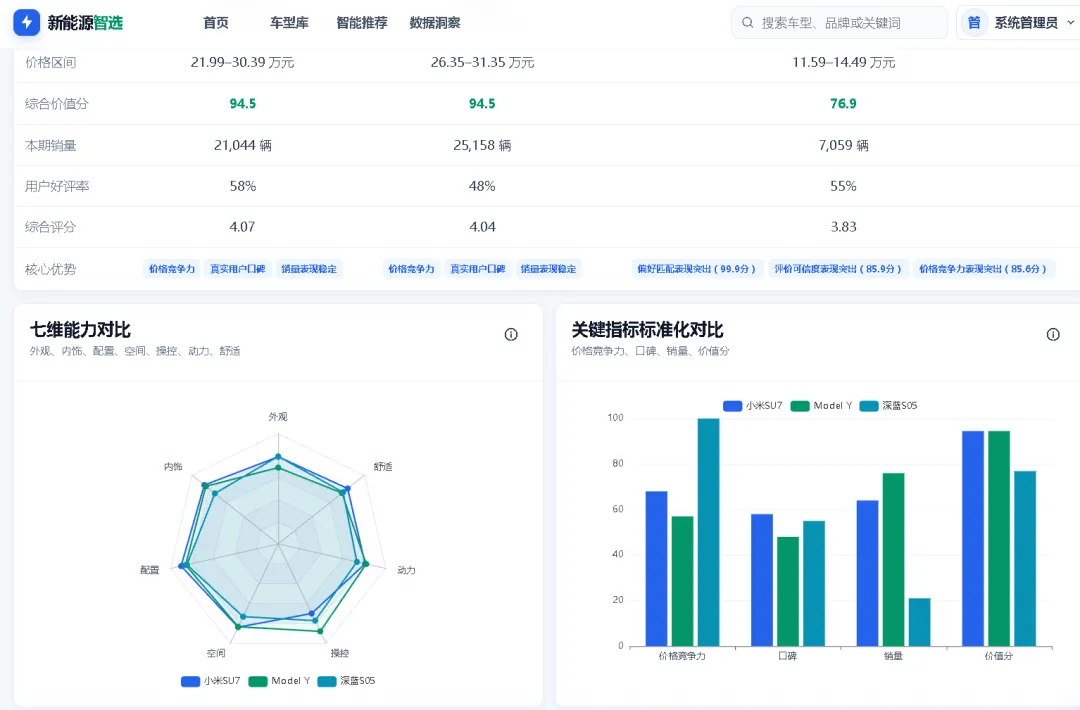
Task: Open info icon on 七维能力对比 card
Action: (x=511, y=335)
